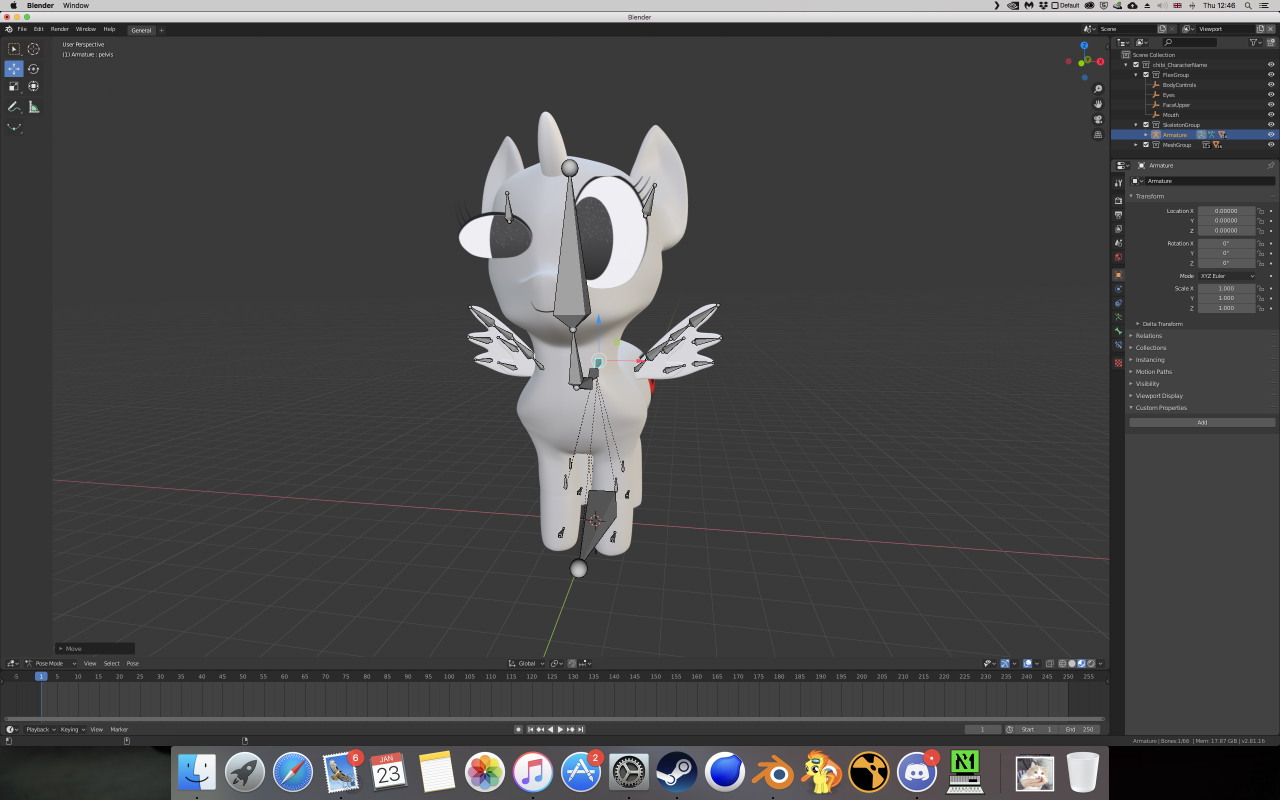The height and width of the screenshot is (800, 1280).
Task: Activate the Scale tool
Action: (14, 87)
